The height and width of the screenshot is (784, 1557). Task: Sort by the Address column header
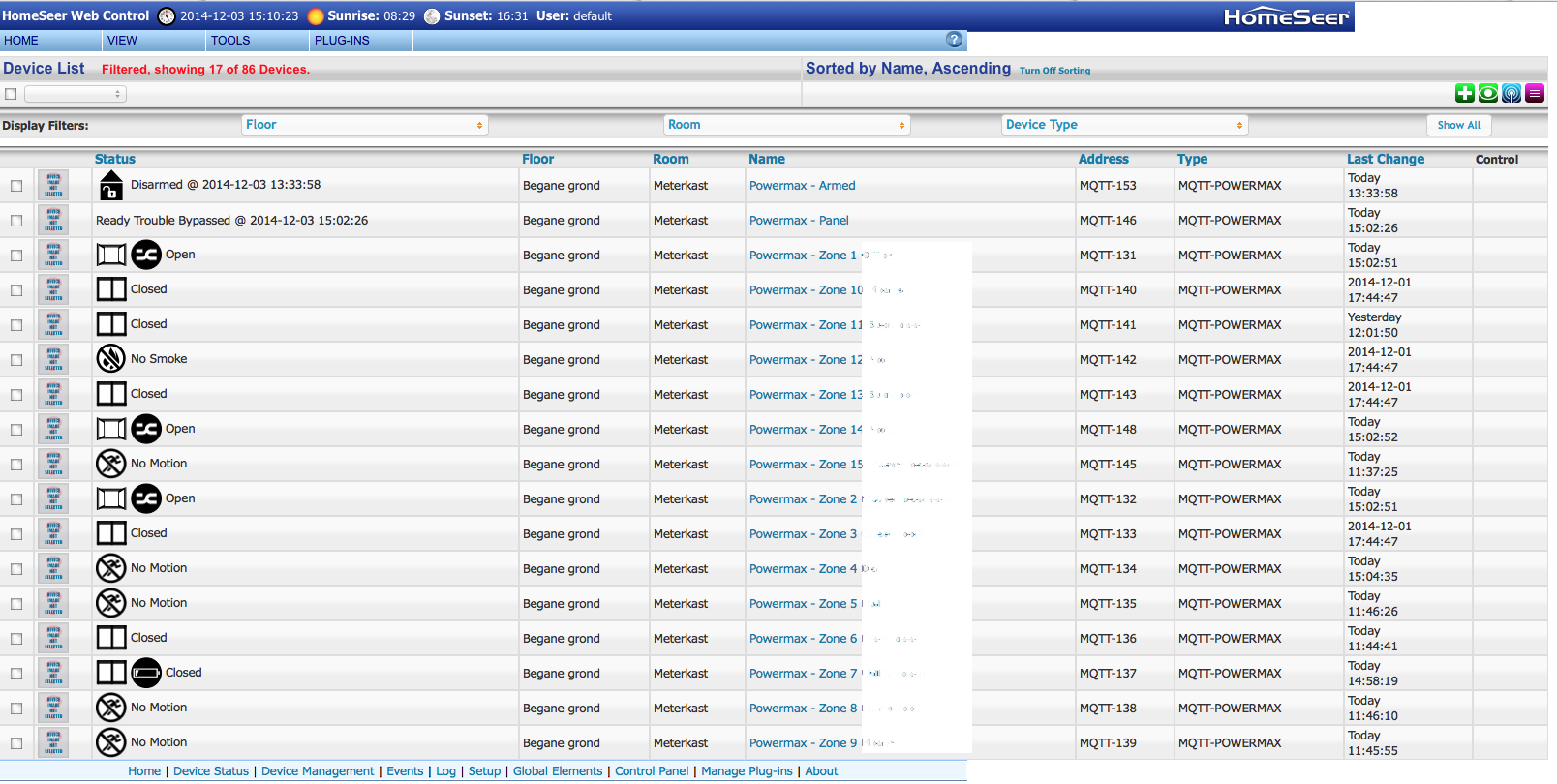point(1104,159)
